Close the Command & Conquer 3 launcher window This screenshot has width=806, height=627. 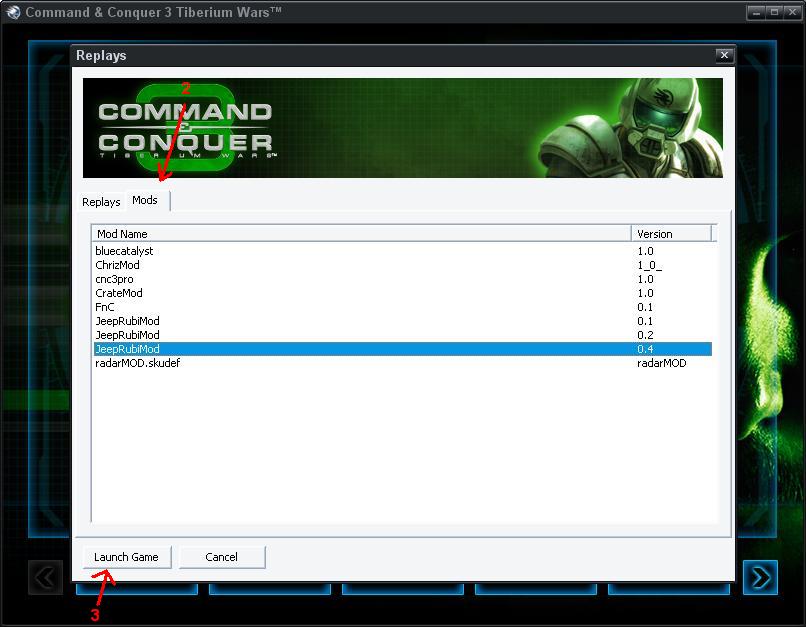[x=792, y=12]
